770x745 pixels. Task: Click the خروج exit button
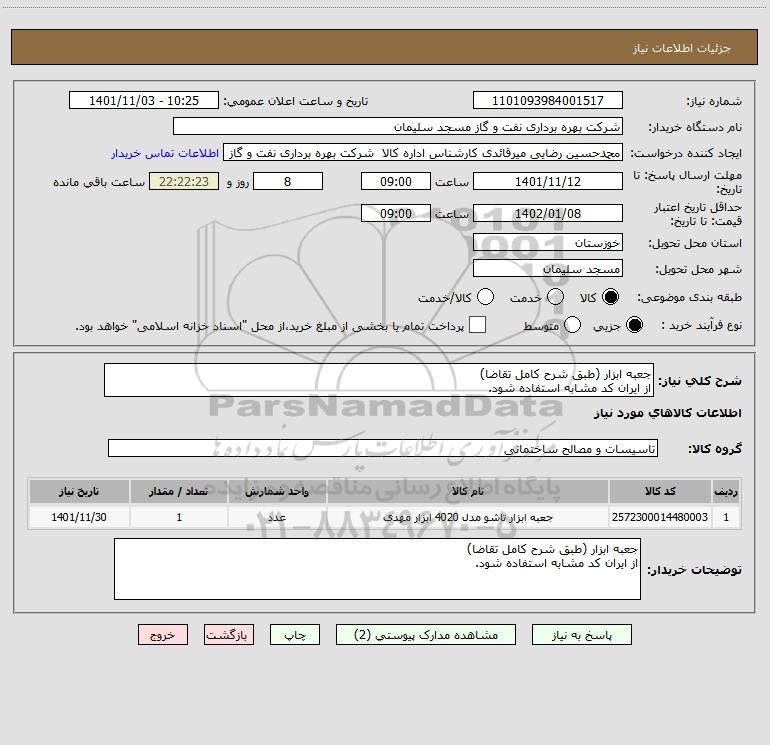tap(163, 635)
